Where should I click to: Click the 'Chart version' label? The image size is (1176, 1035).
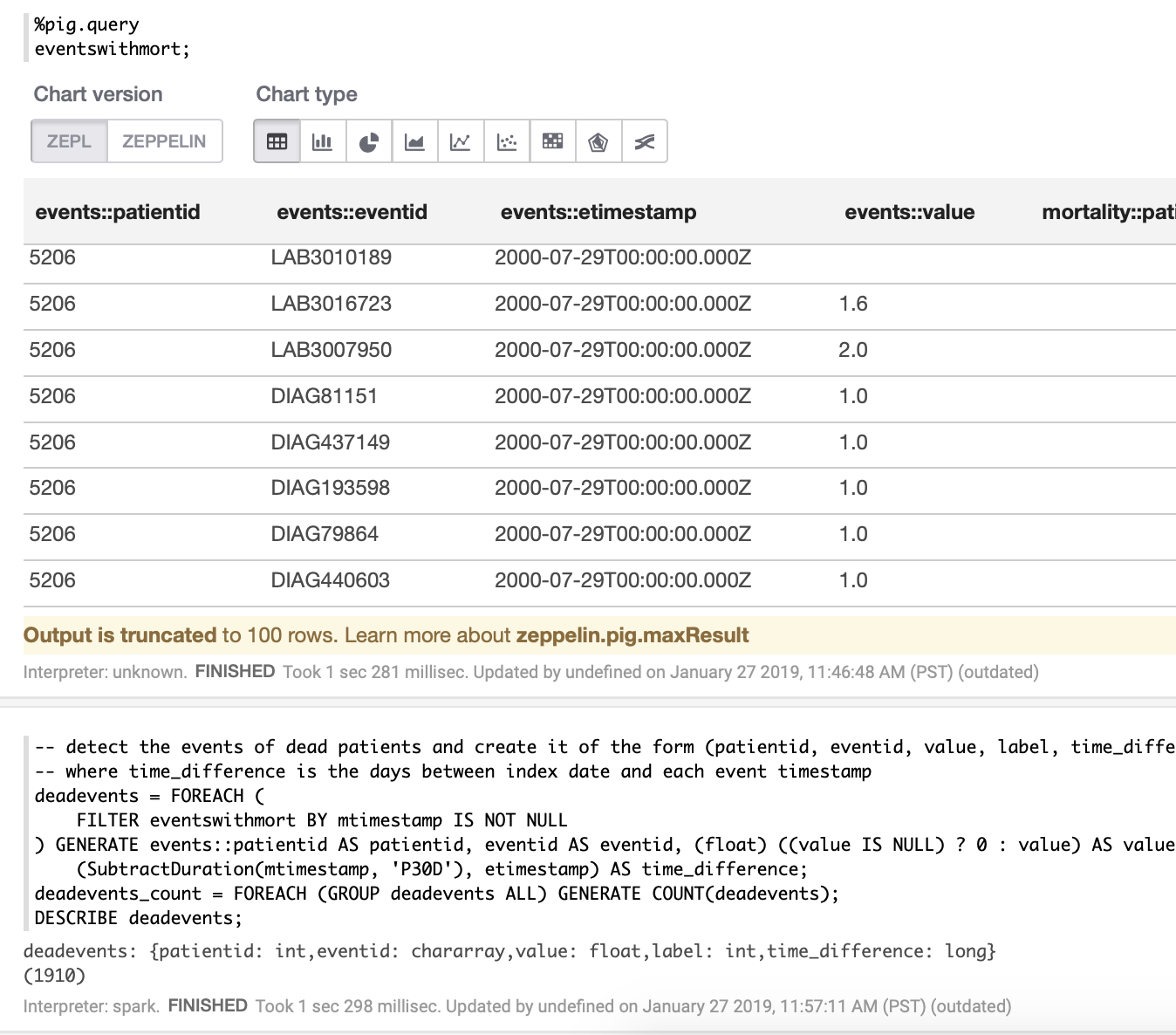click(99, 94)
